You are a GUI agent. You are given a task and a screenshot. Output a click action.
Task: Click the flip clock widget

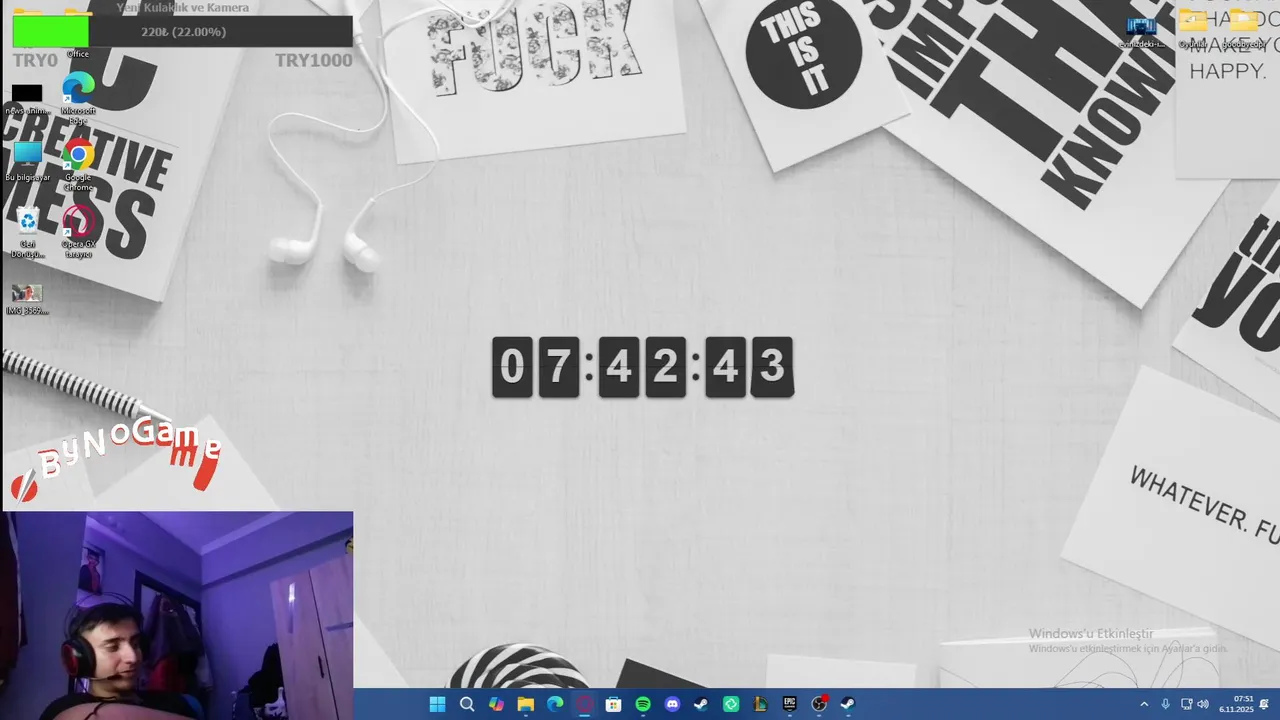643,367
